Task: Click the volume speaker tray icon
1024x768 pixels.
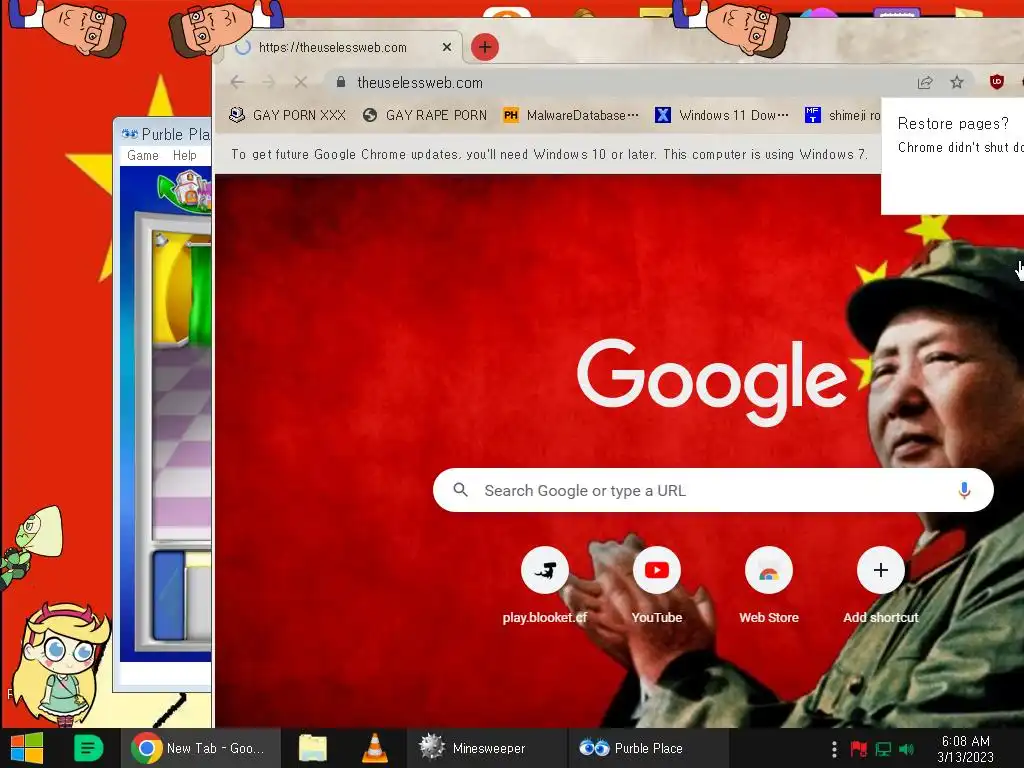Action: point(907,749)
